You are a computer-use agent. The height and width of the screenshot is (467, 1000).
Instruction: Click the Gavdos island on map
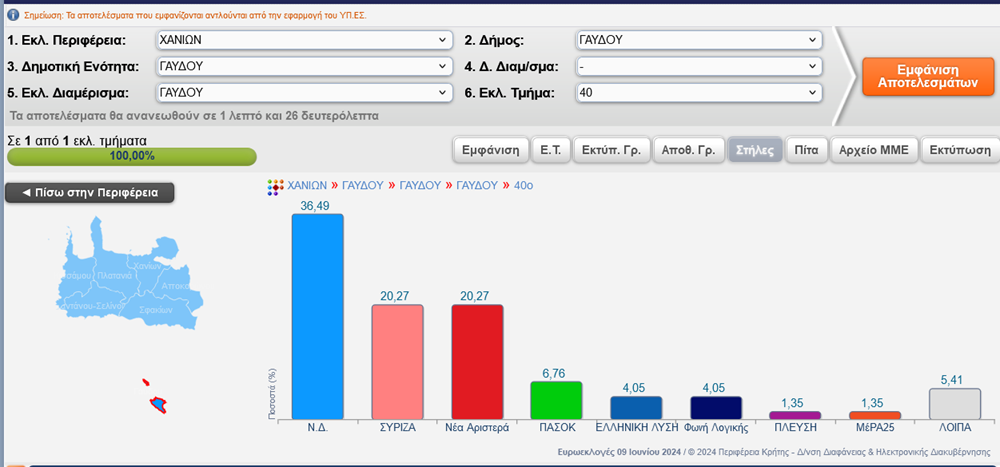157,403
